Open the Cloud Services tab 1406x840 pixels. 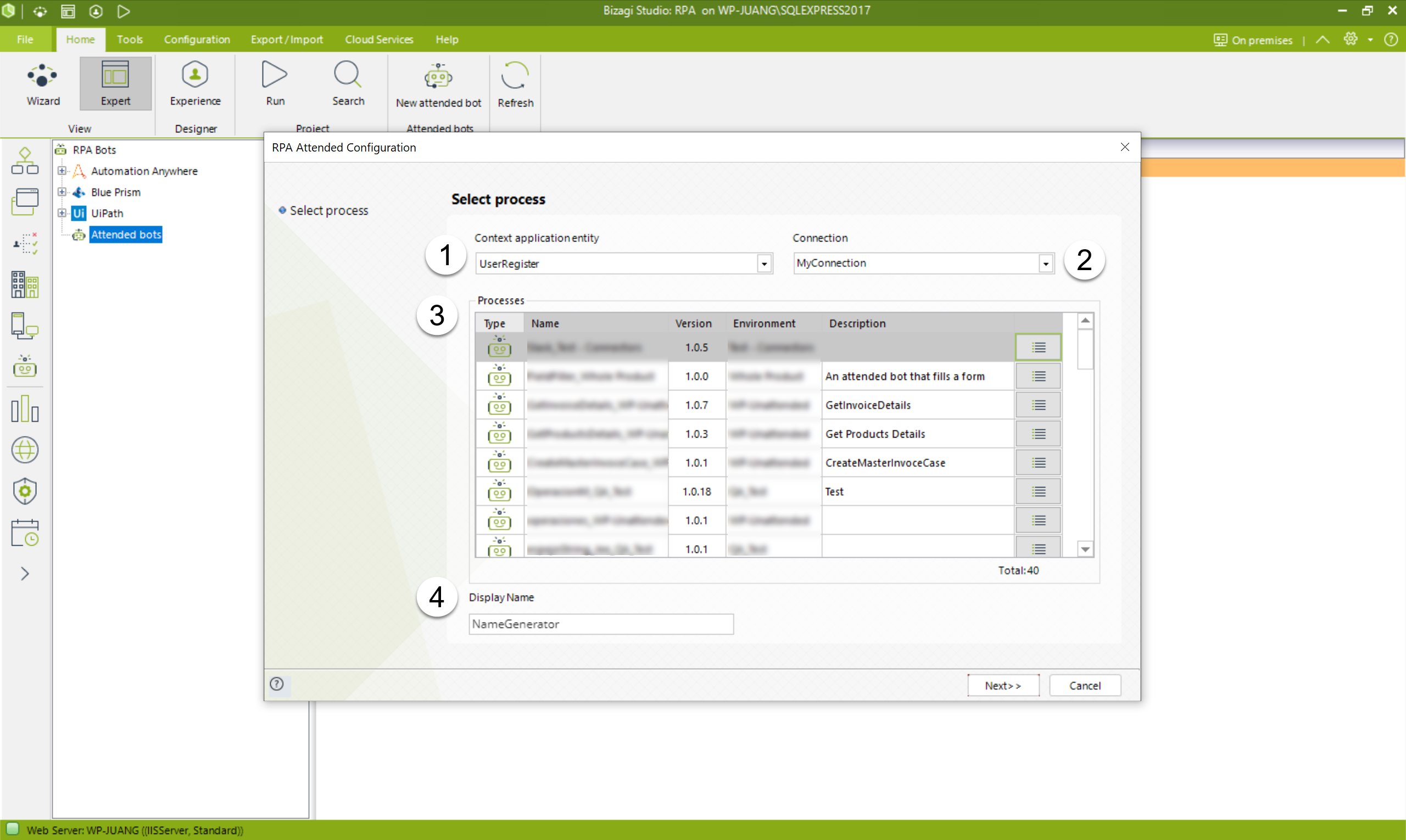(x=379, y=39)
